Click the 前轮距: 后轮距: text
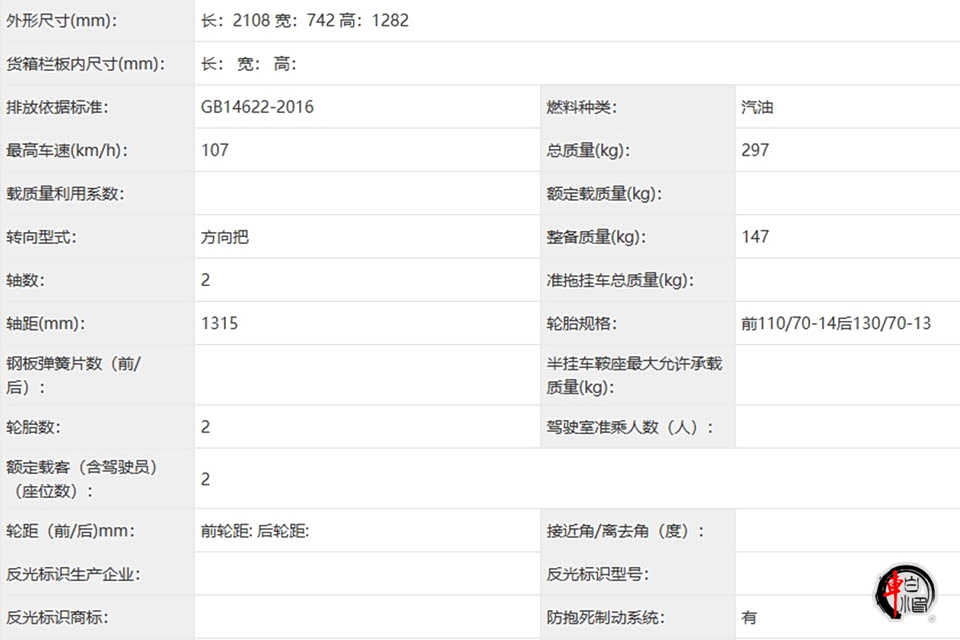This screenshot has width=960, height=640. 255,531
